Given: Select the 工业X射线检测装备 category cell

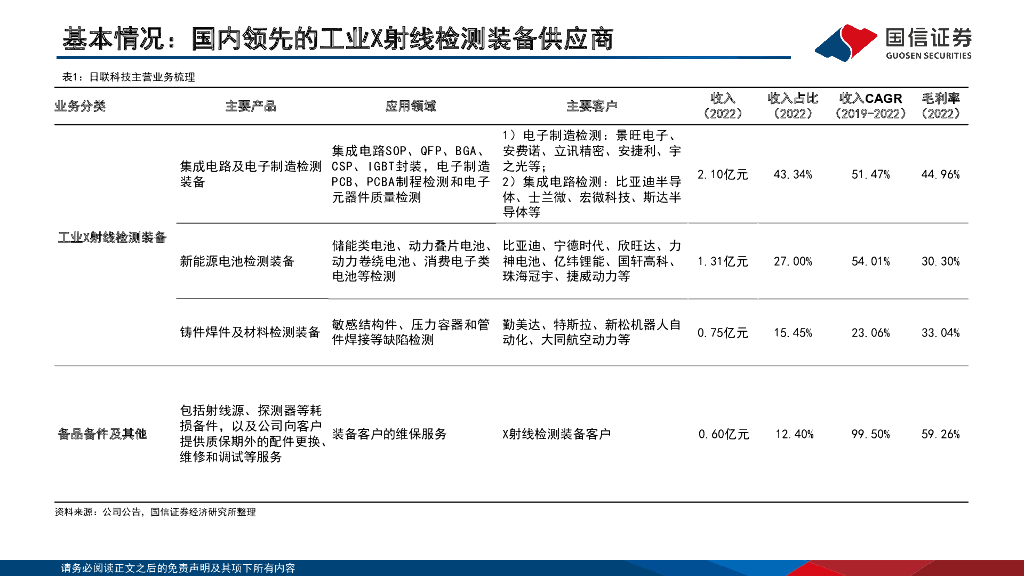Looking at the screenshot, I should coord(112,238).
